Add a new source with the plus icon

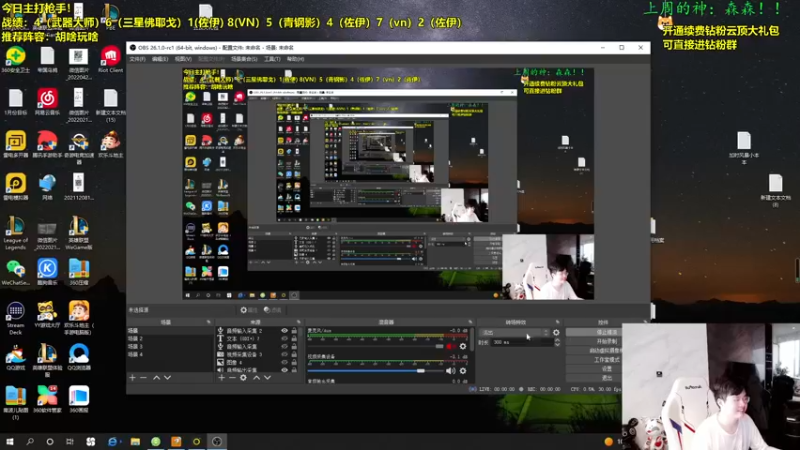pos(221,378)
